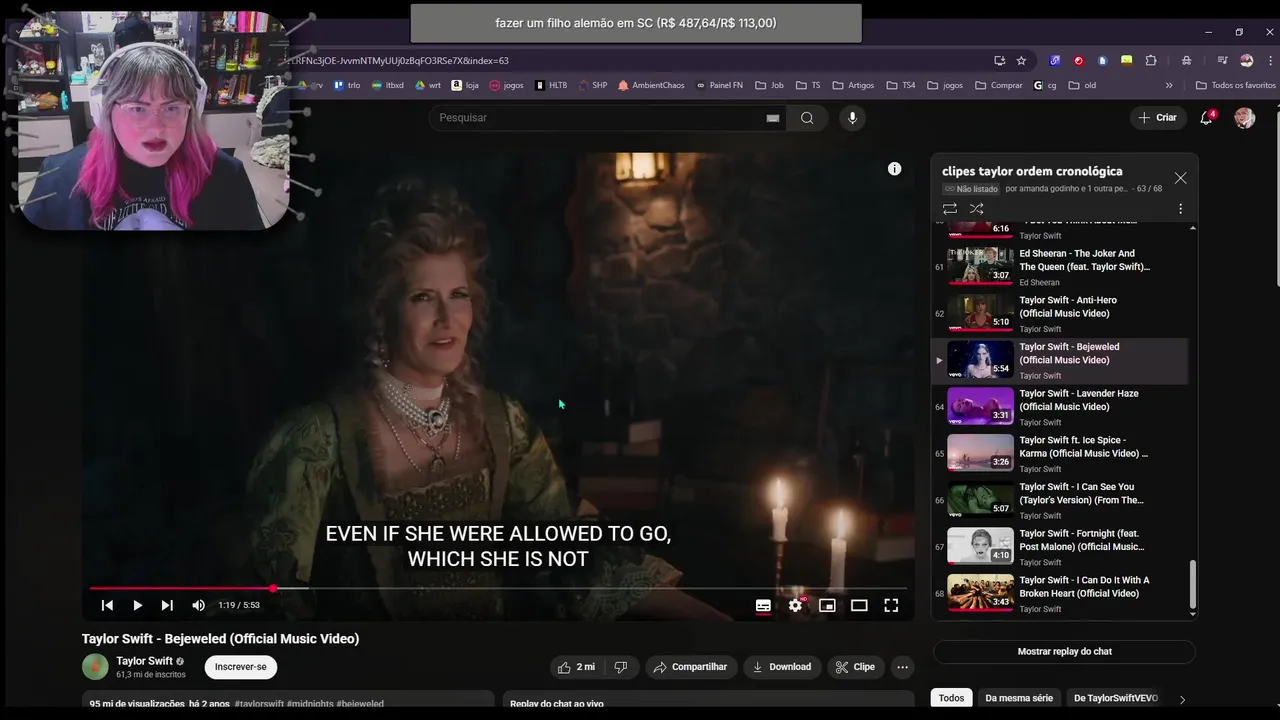Switch to miniplayer mode
Screen dimensions: 1280x720
827,605
